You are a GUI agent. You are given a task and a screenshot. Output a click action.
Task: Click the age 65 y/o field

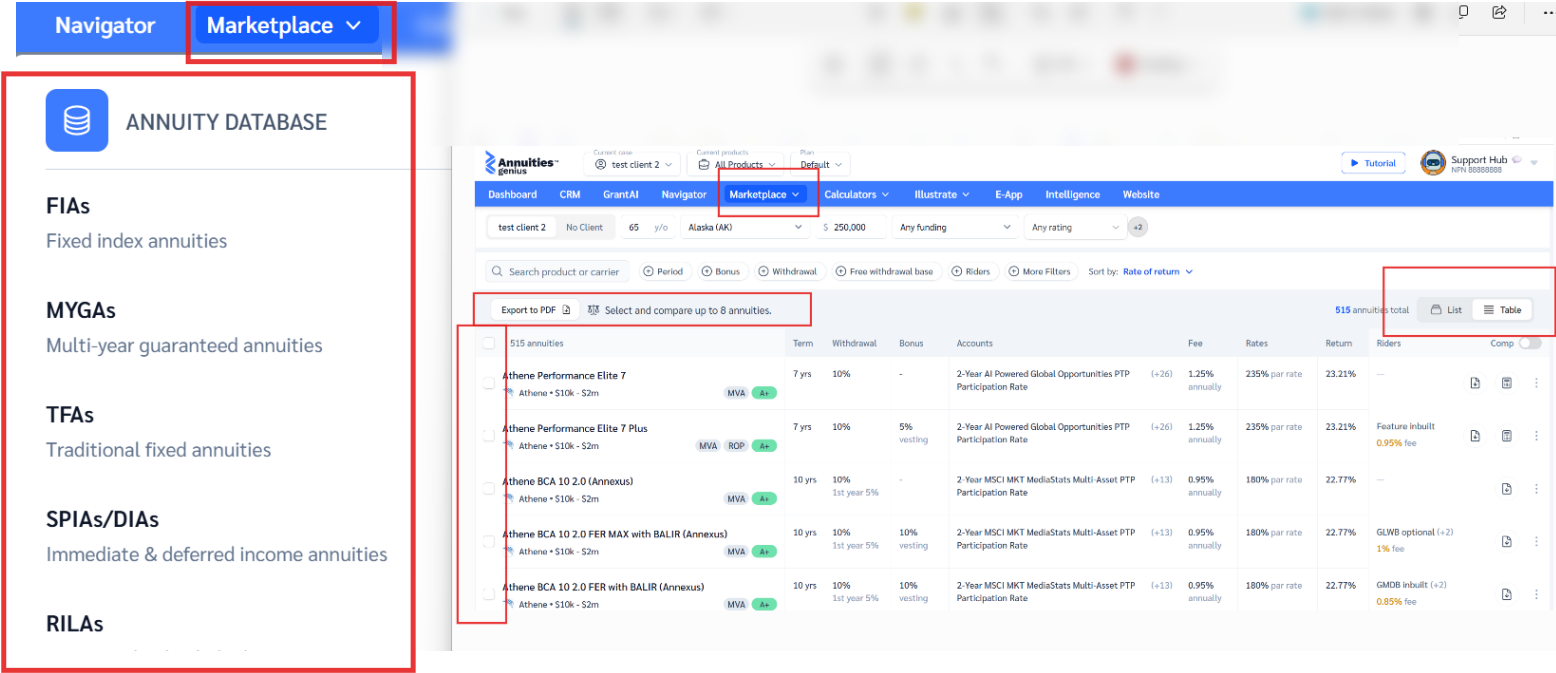(x=649, y=227)
